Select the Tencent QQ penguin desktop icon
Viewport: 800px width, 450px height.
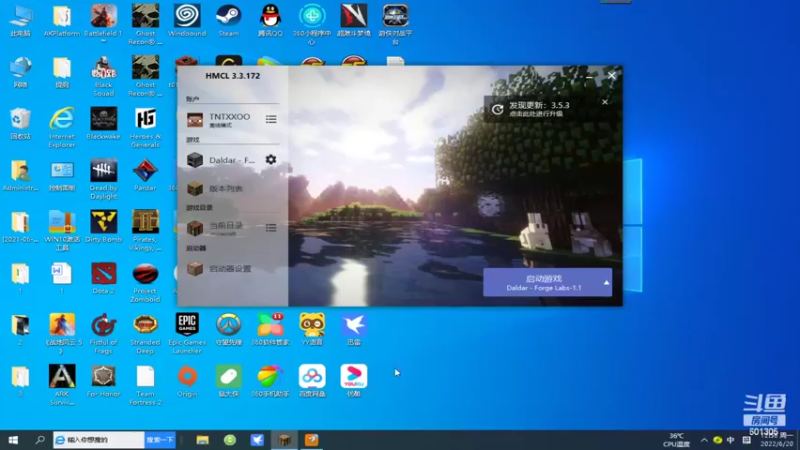[270, 21]
